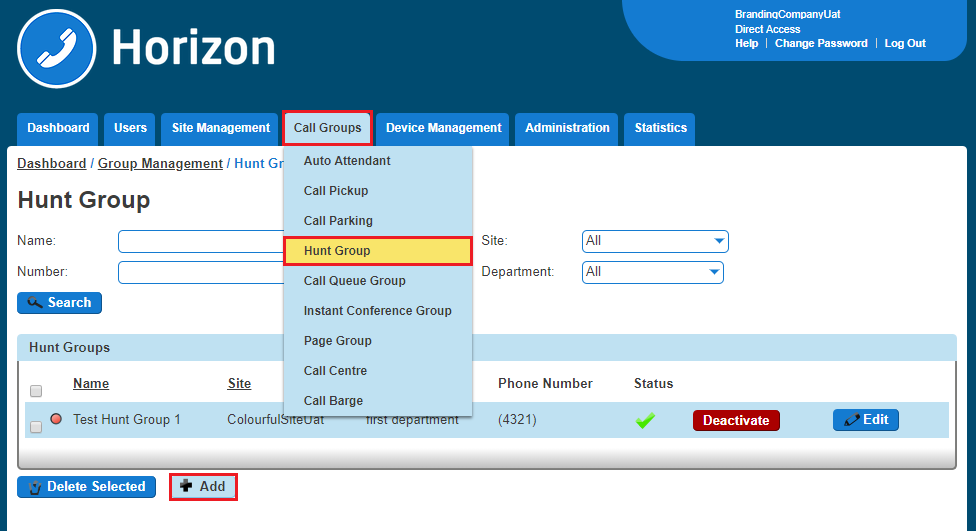Click the BrandingCompanyUat account text
The image size is (976, 531).
787,14
